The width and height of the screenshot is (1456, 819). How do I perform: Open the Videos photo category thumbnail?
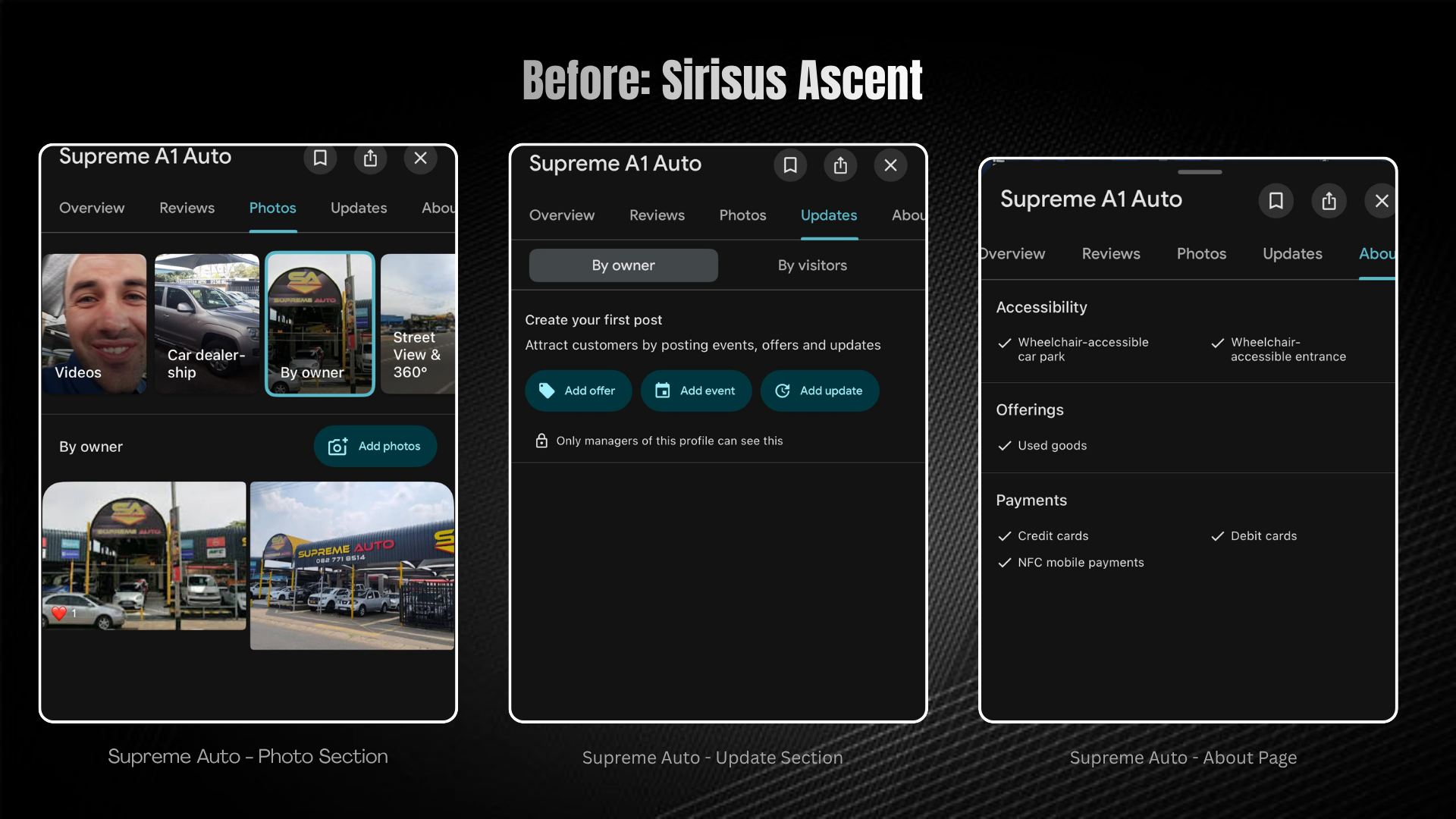(94, 324)
